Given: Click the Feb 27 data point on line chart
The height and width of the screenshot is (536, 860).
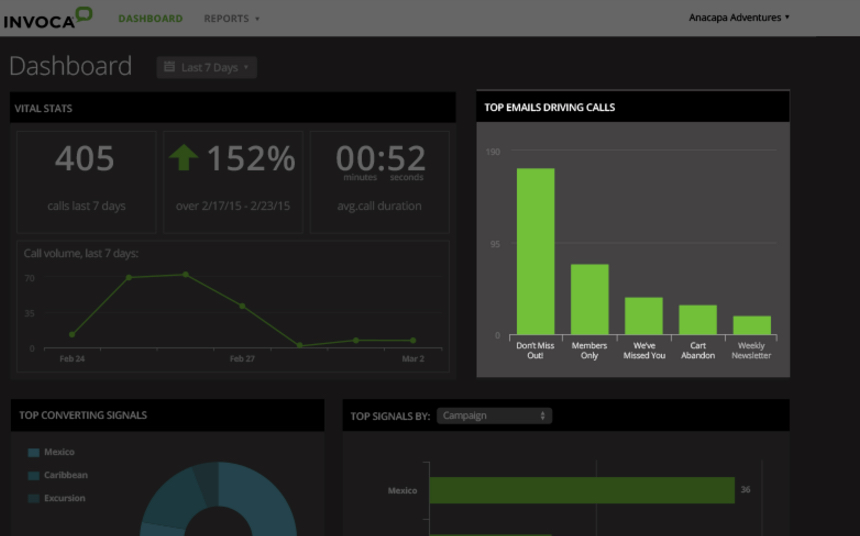Looking at the screenshot, I should tap(242, 306).
